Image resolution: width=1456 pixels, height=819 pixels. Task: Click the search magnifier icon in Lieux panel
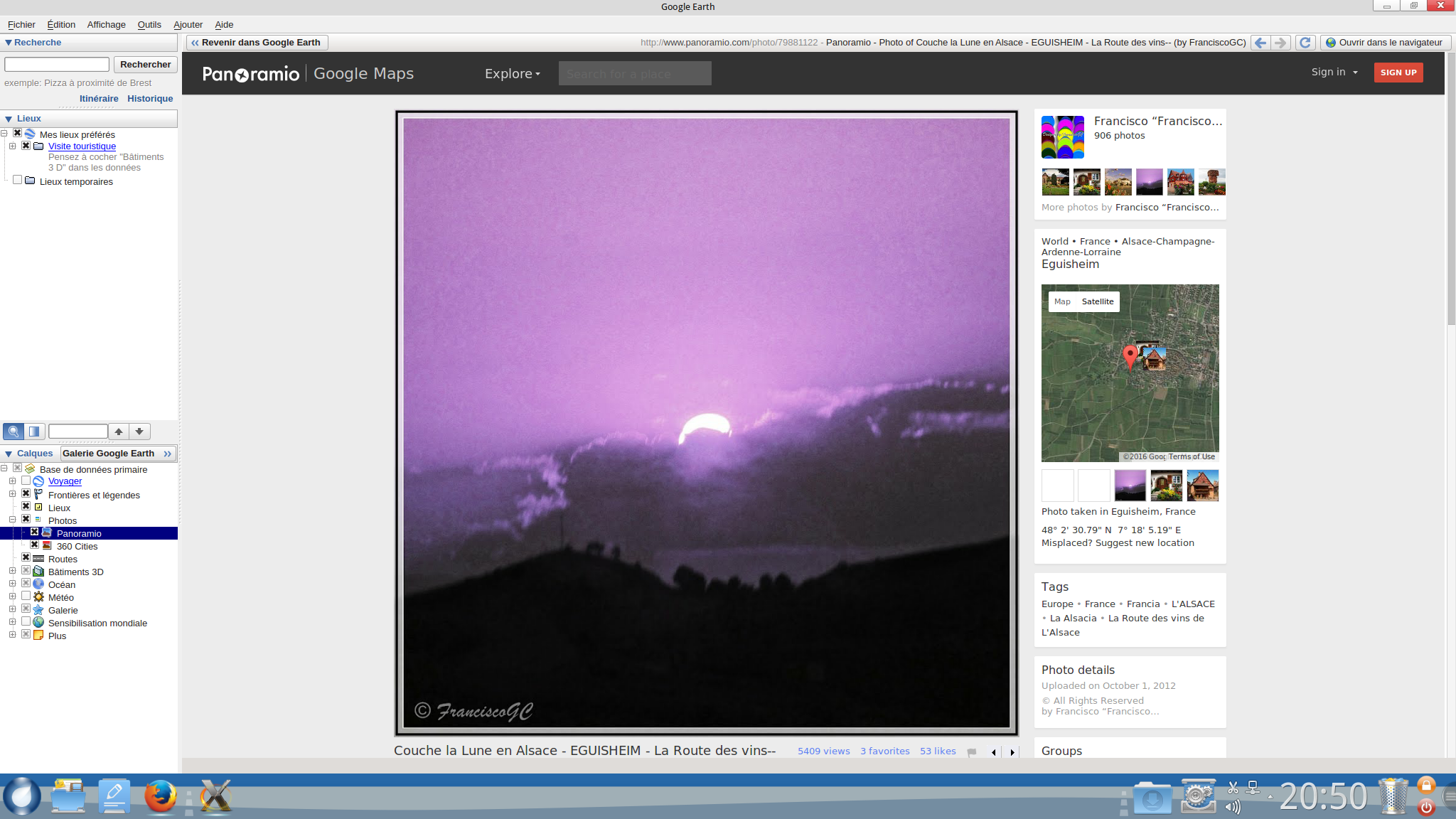coord(14,432)
